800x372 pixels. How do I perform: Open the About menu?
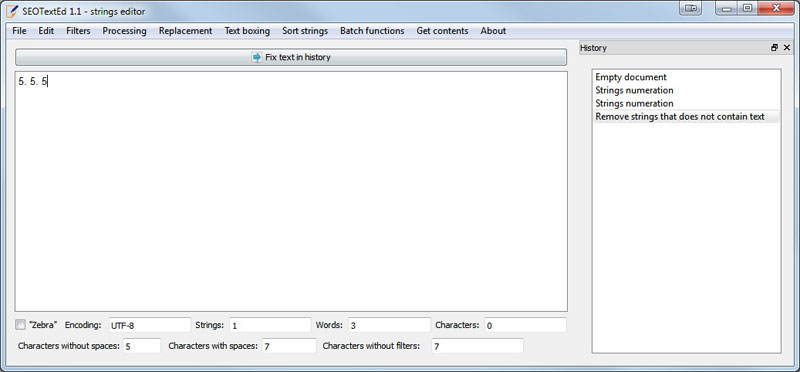point(493,31)
